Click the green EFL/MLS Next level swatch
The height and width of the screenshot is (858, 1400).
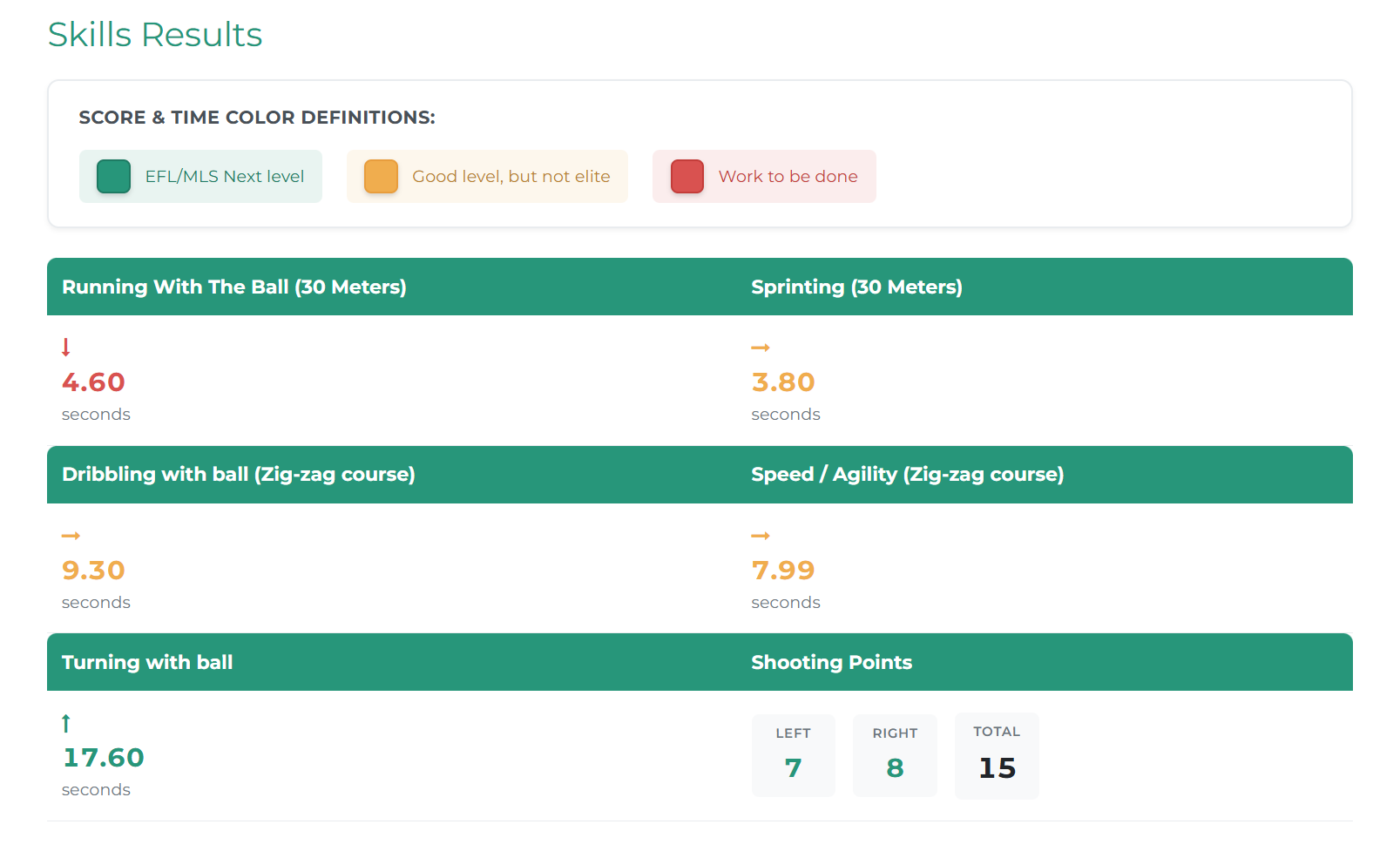click(114, 177)
